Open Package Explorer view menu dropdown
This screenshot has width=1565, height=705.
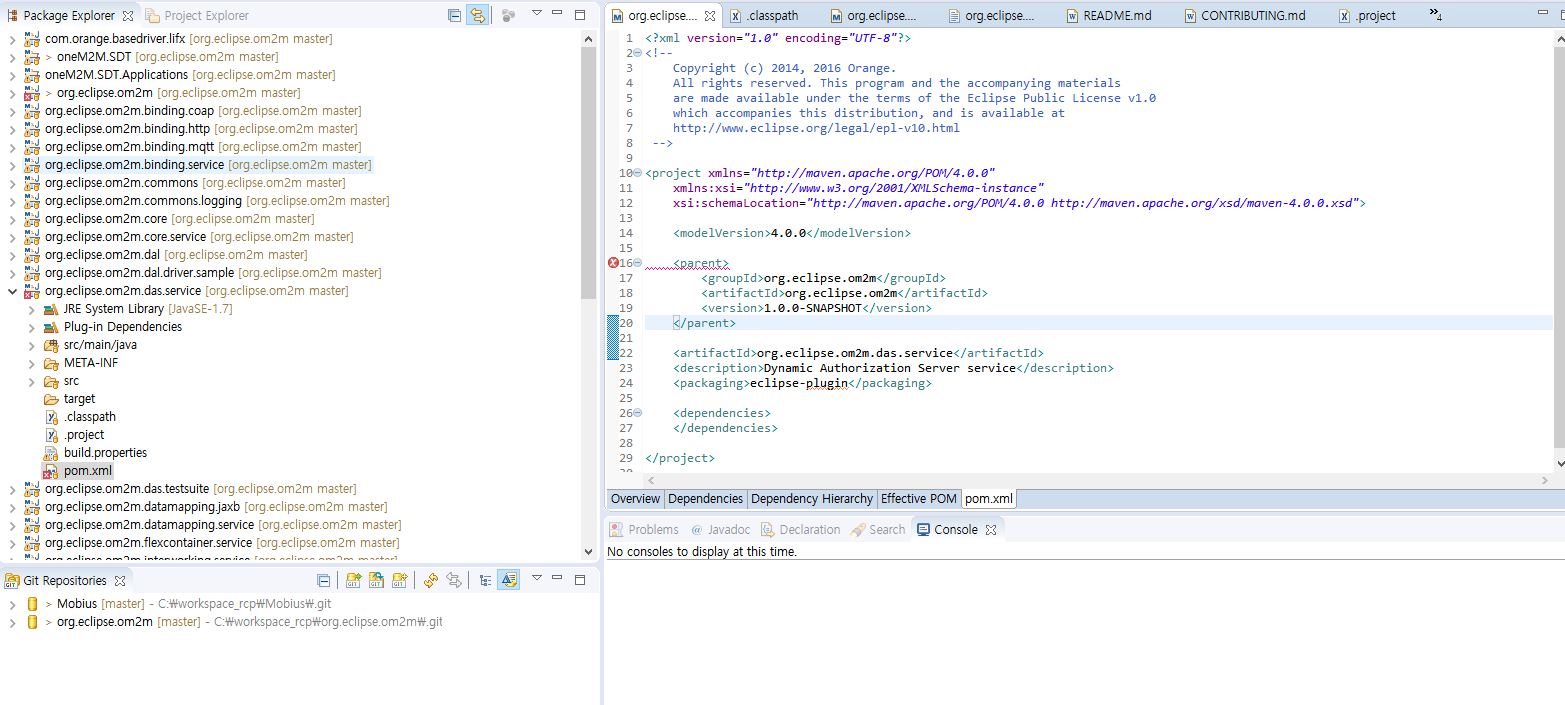coord(536,14)
